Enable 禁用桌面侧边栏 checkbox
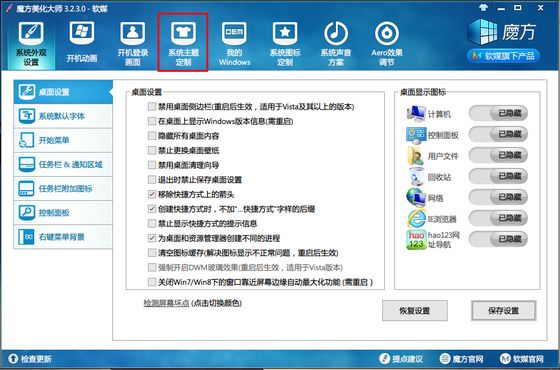Viewport: 560px width, 370px height. pyautogui.click(x=152, y=106)
